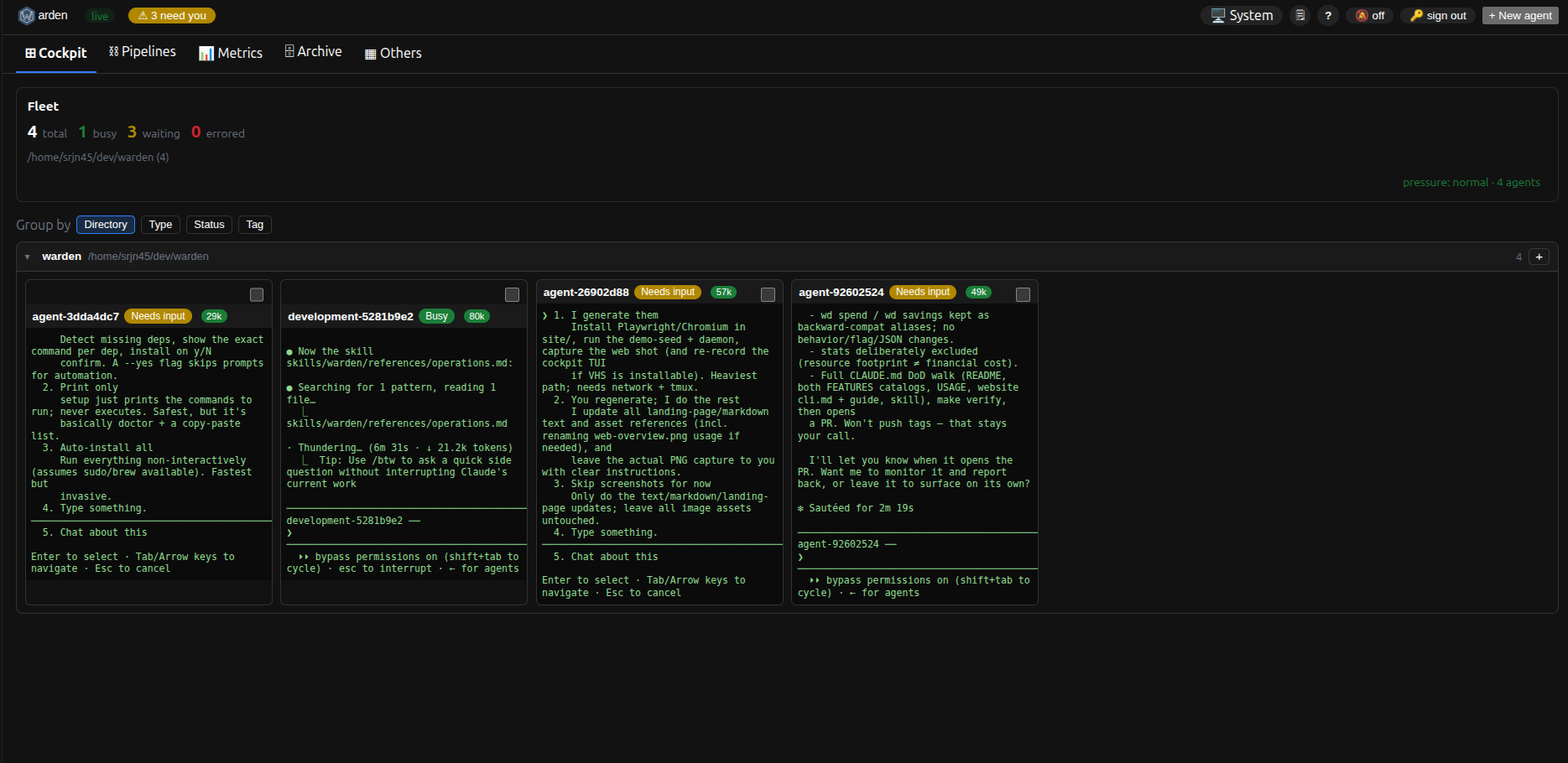Screen dimensions: 1568x763
Task: Click the sign out key button
Action: (1438, 16)
